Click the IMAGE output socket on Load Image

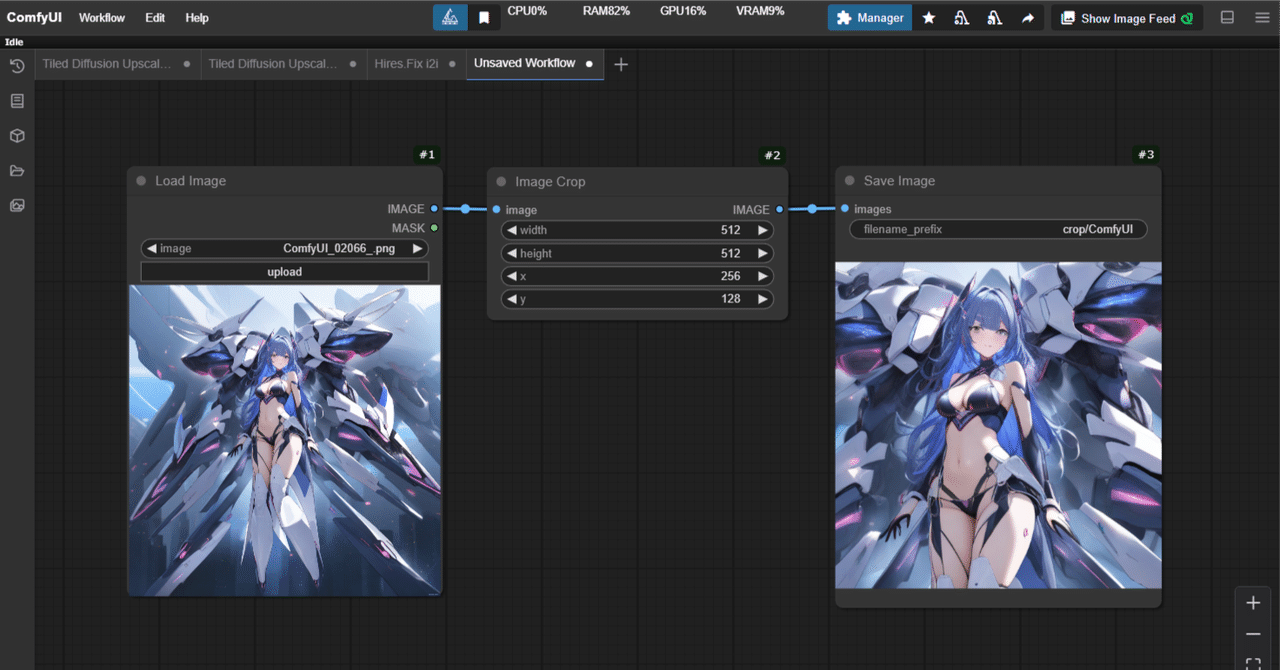pos(434,209)
